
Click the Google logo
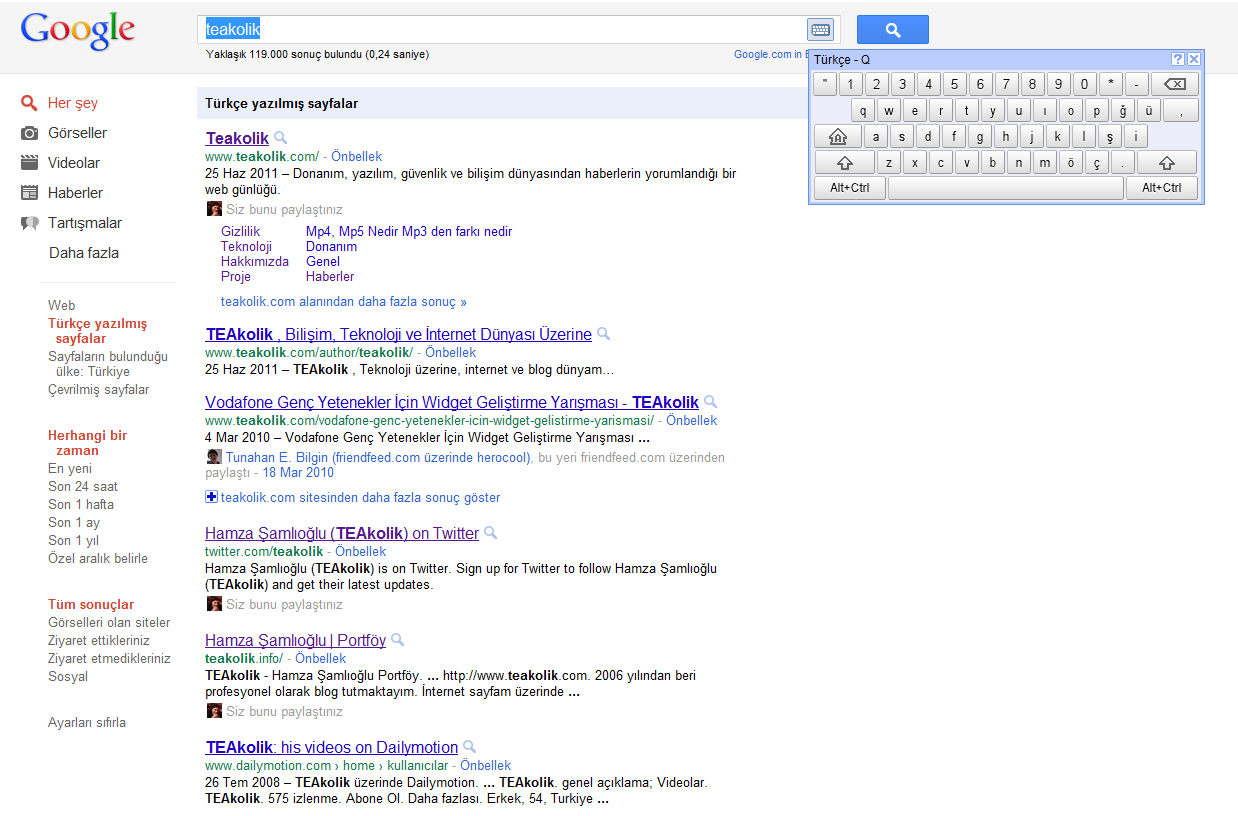(77, 32)
